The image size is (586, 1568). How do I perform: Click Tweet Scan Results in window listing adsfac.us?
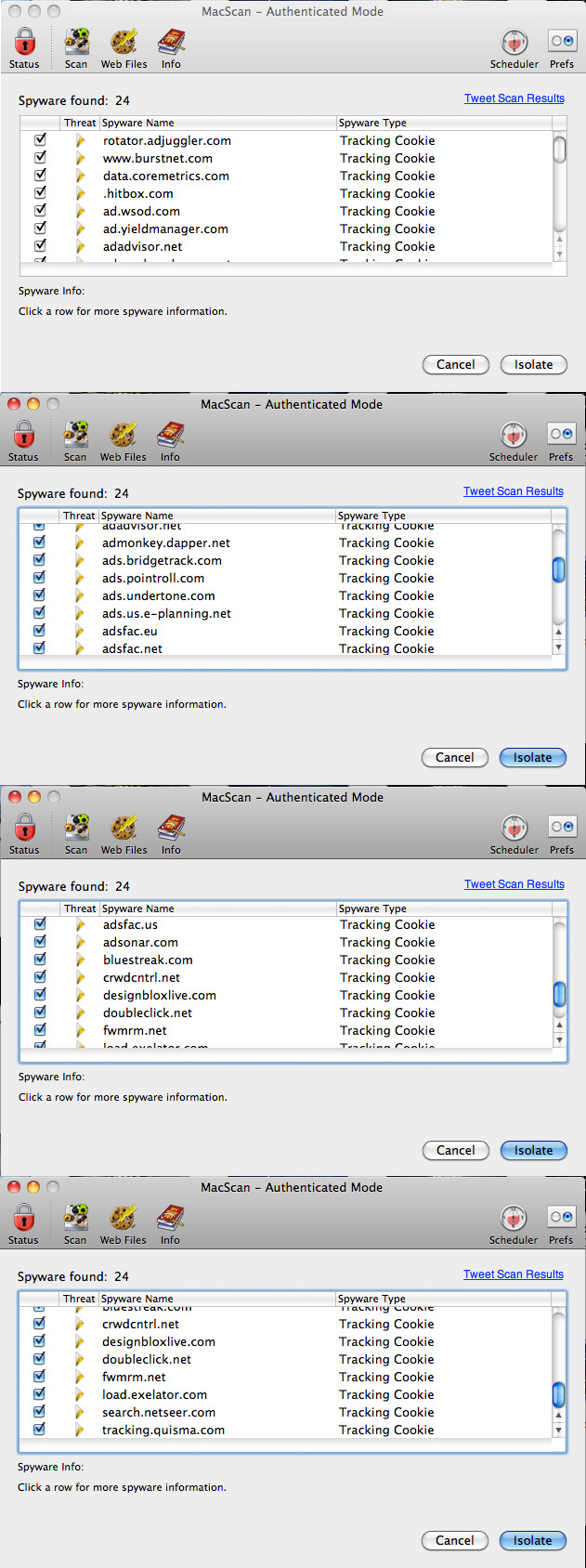514,884
